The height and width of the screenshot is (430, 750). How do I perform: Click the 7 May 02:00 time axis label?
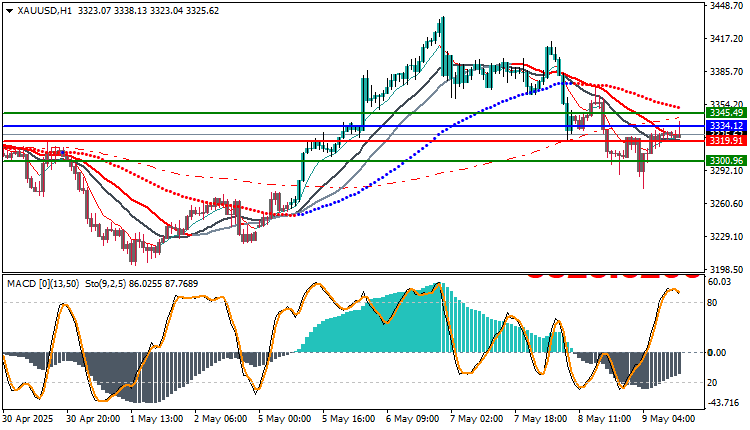click(477, 419)
